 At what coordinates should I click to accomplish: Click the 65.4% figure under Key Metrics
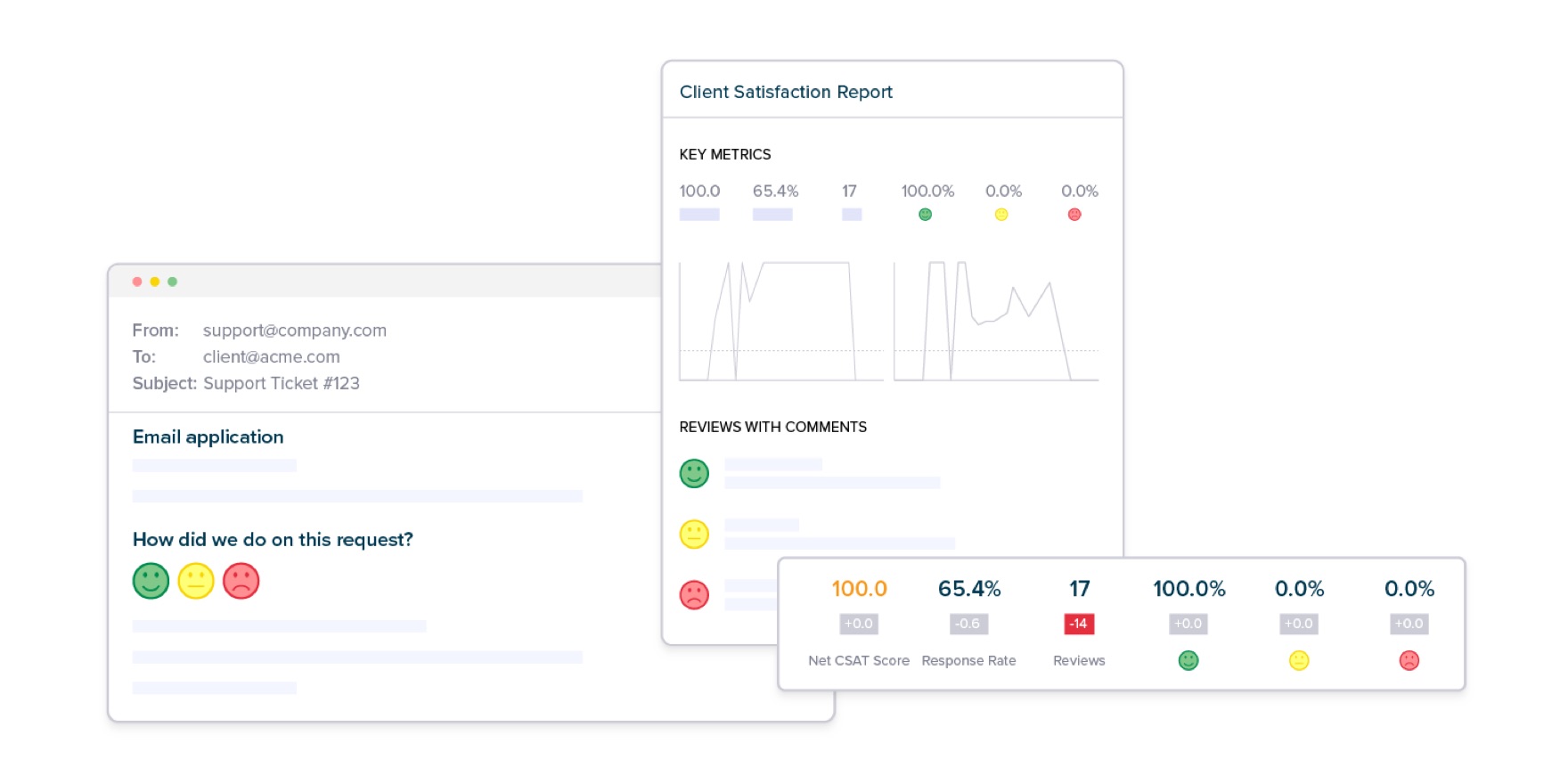(775, 191)
